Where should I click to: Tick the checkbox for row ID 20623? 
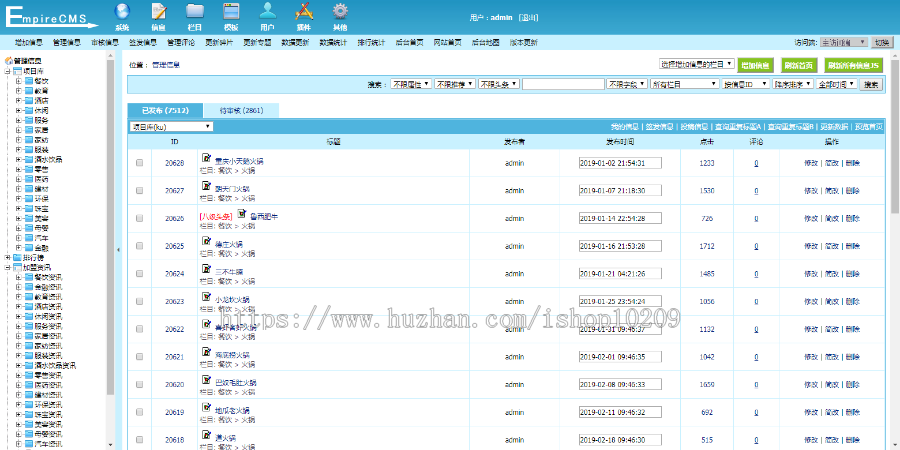(x=139, y=301)
